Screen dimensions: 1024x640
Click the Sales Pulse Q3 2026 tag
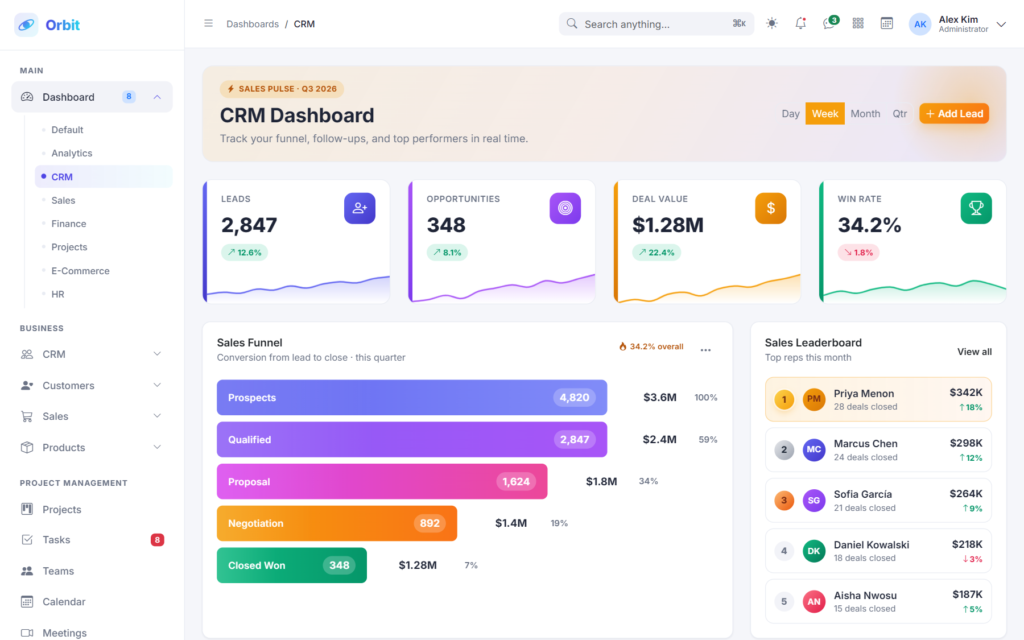coord(282,89)
